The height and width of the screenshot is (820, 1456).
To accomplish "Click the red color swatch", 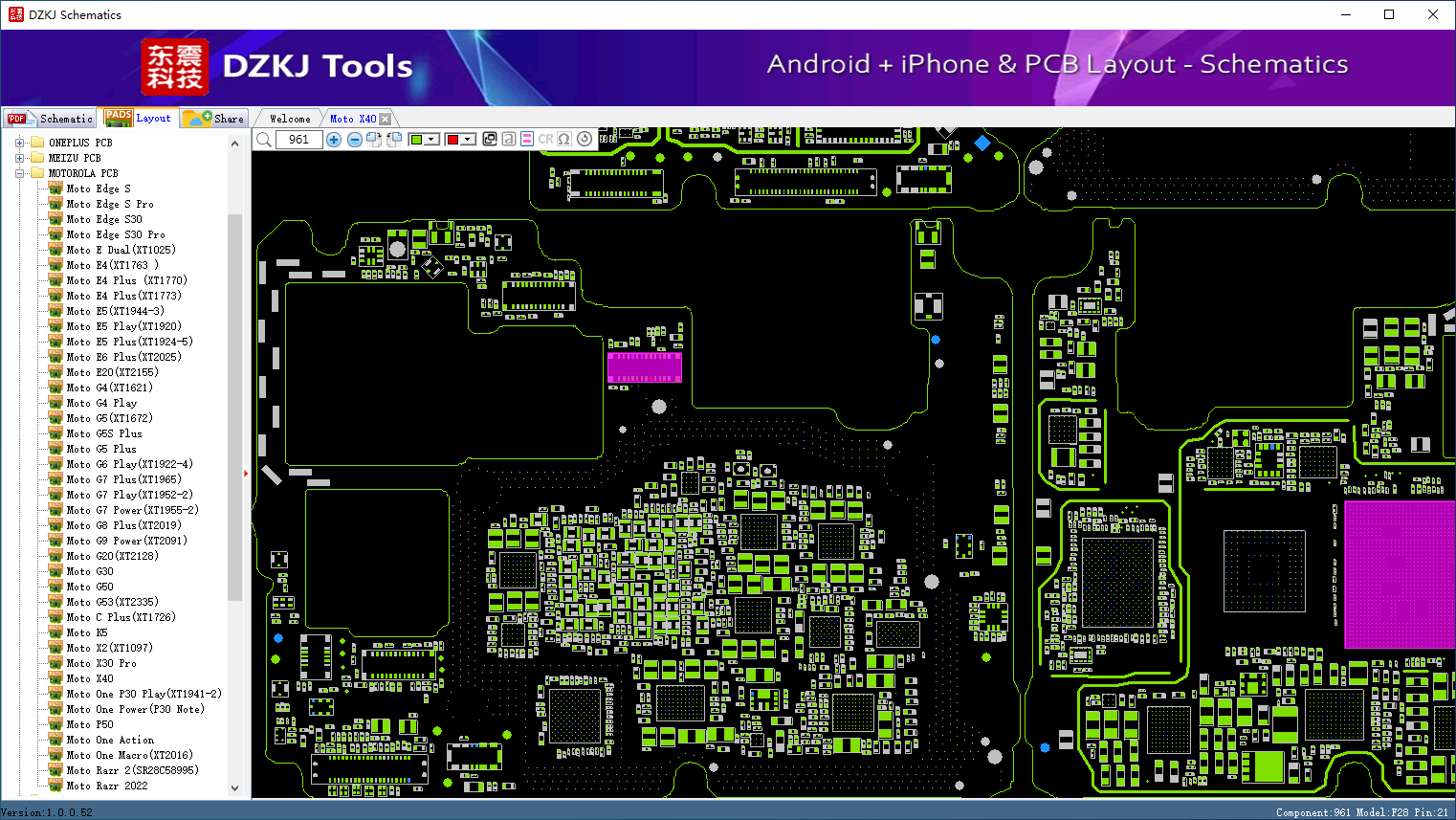I will [x=452, y=140].
